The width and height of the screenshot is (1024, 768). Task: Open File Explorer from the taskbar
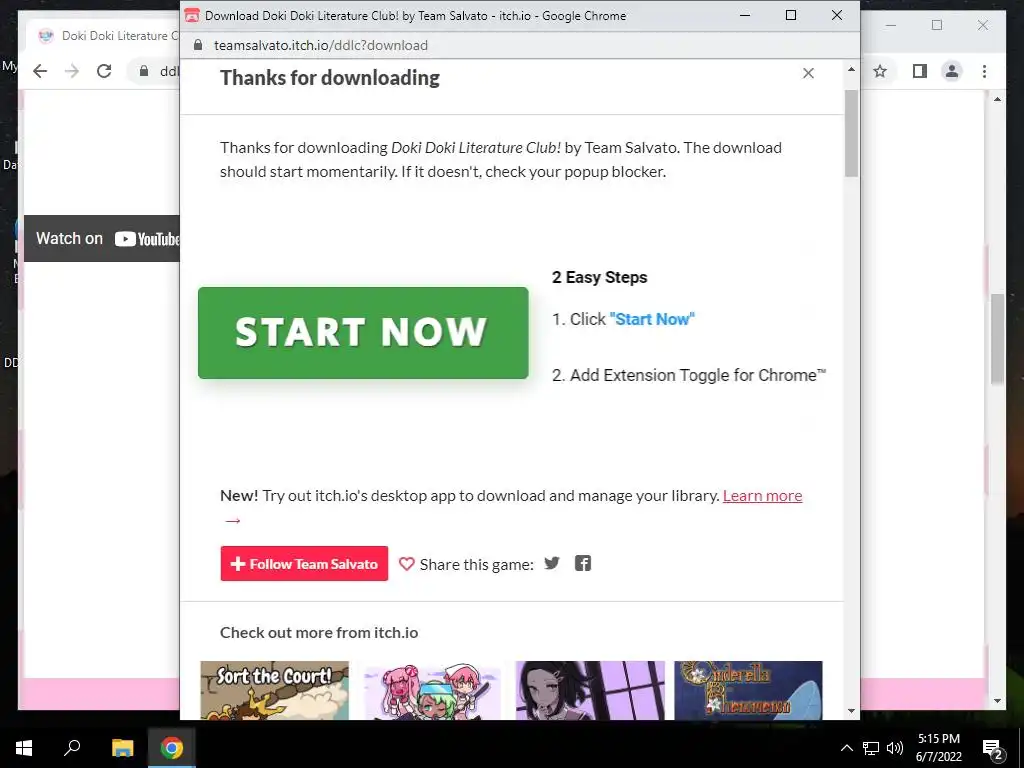point(122,748)
